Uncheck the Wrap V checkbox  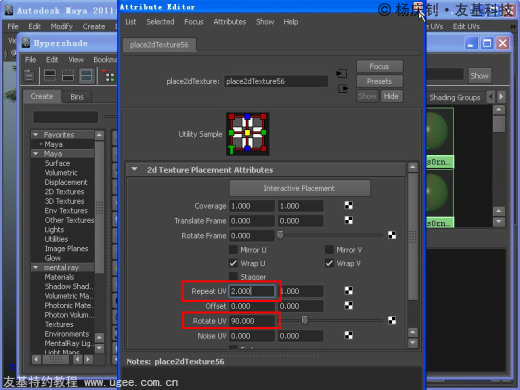click(x=329, y=263)
